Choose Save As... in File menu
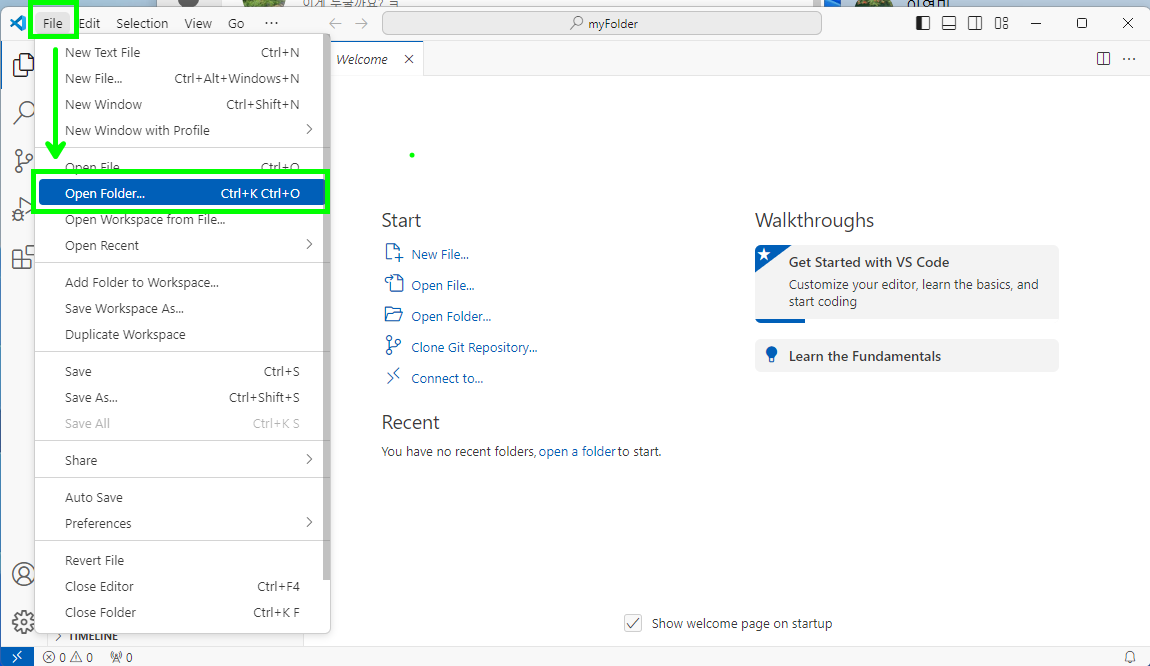 180,398
